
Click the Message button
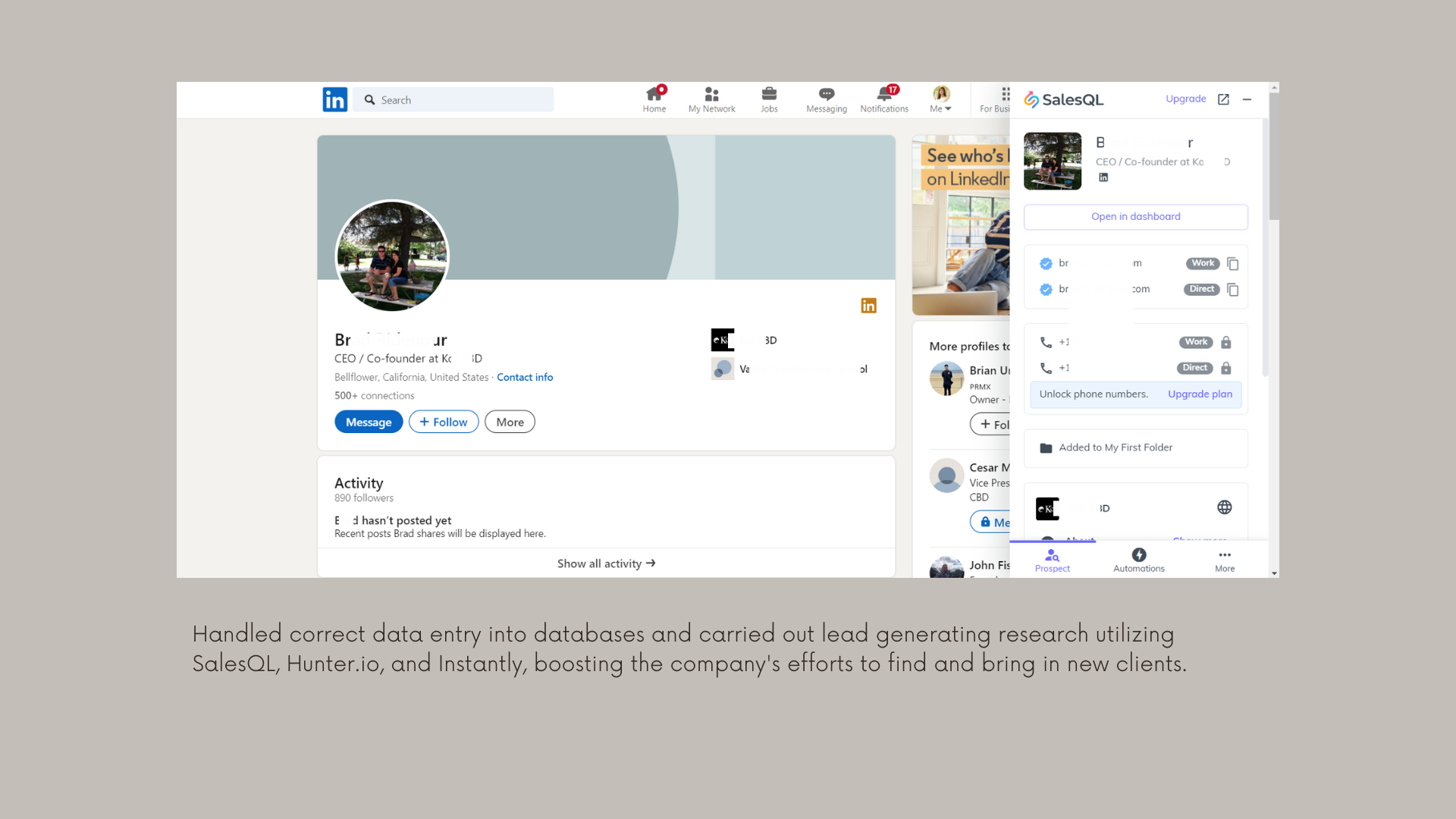point(369,422)
